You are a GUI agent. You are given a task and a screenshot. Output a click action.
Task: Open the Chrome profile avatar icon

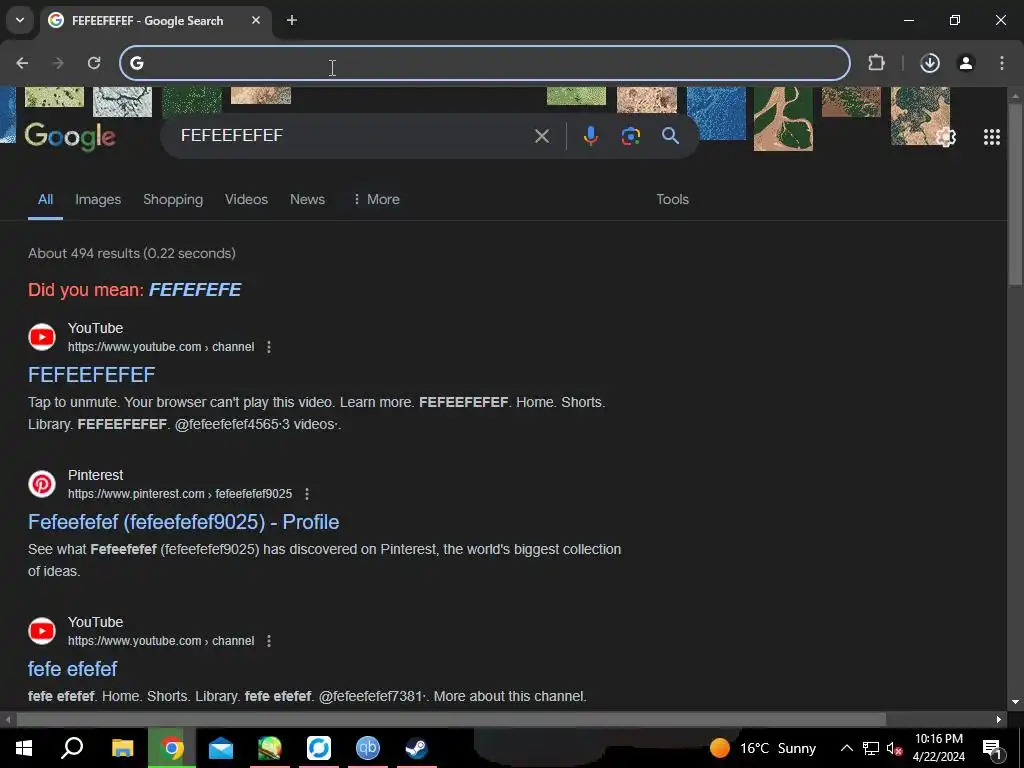tap(966, 63)
